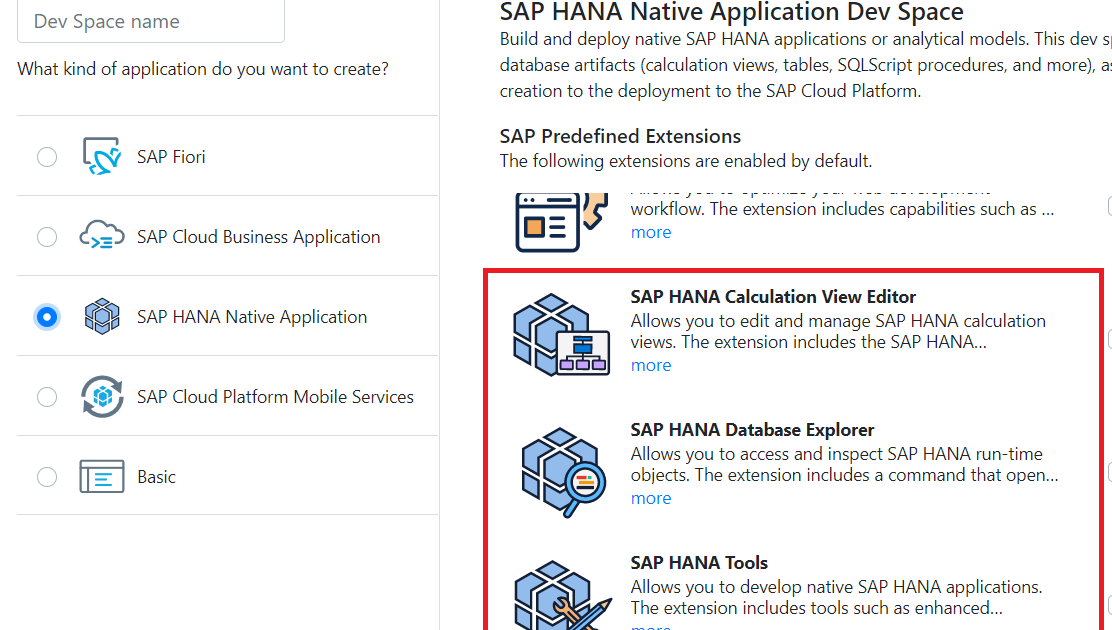
Task: Click into the Dev Space name field
Action: pos(150,20)
